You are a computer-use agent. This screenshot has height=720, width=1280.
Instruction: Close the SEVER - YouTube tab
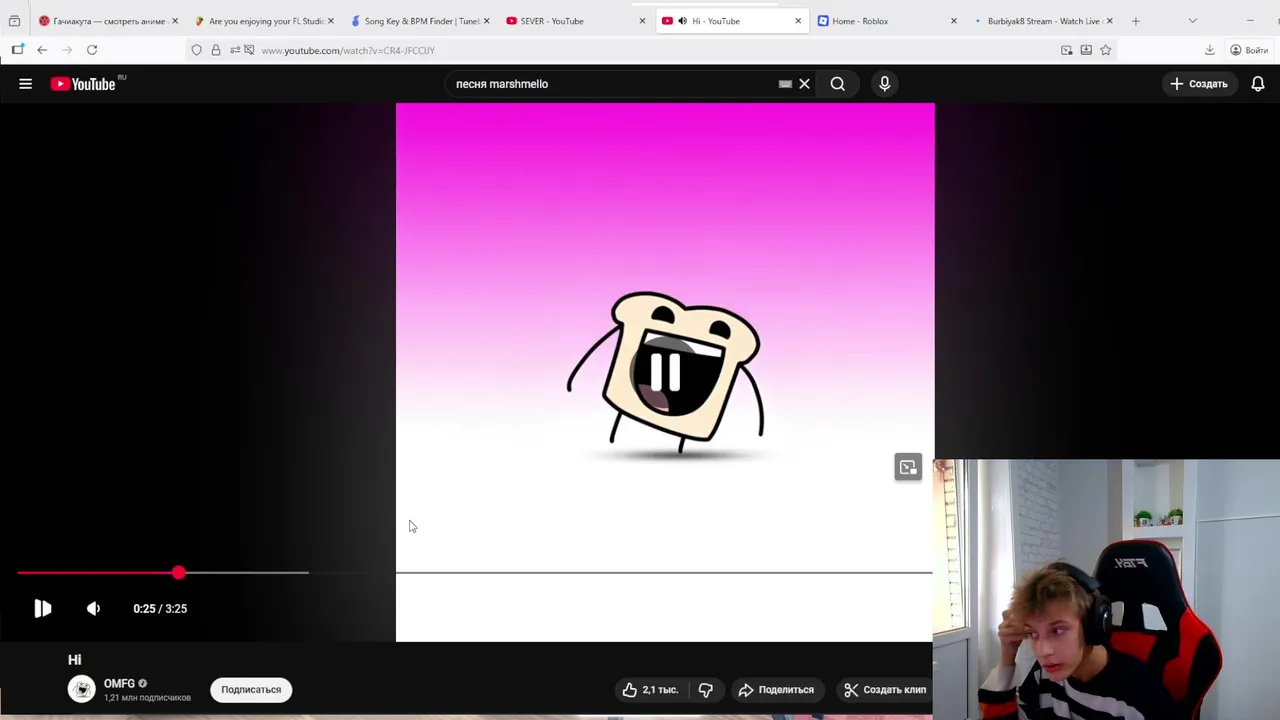[642, 21]
